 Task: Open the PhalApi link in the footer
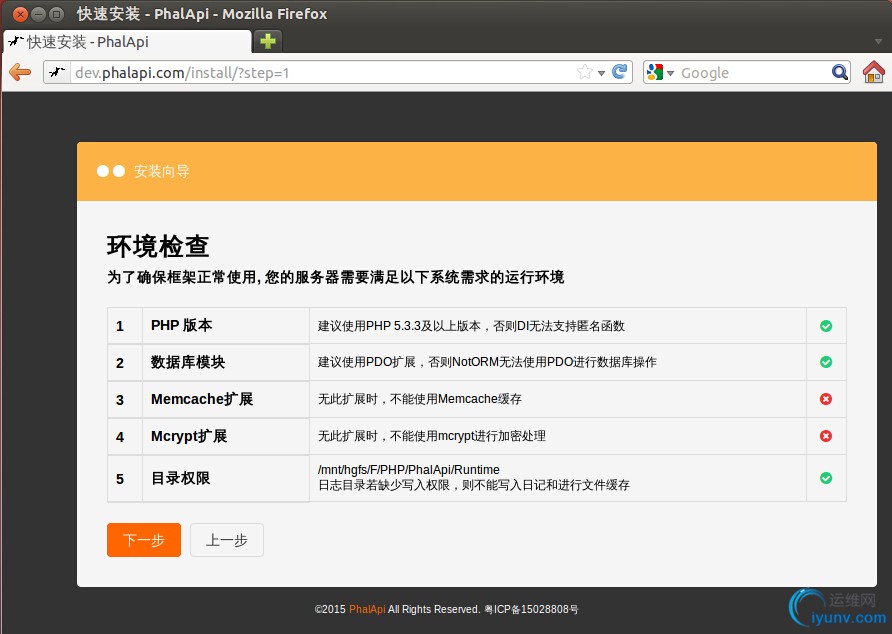(367, 609)
